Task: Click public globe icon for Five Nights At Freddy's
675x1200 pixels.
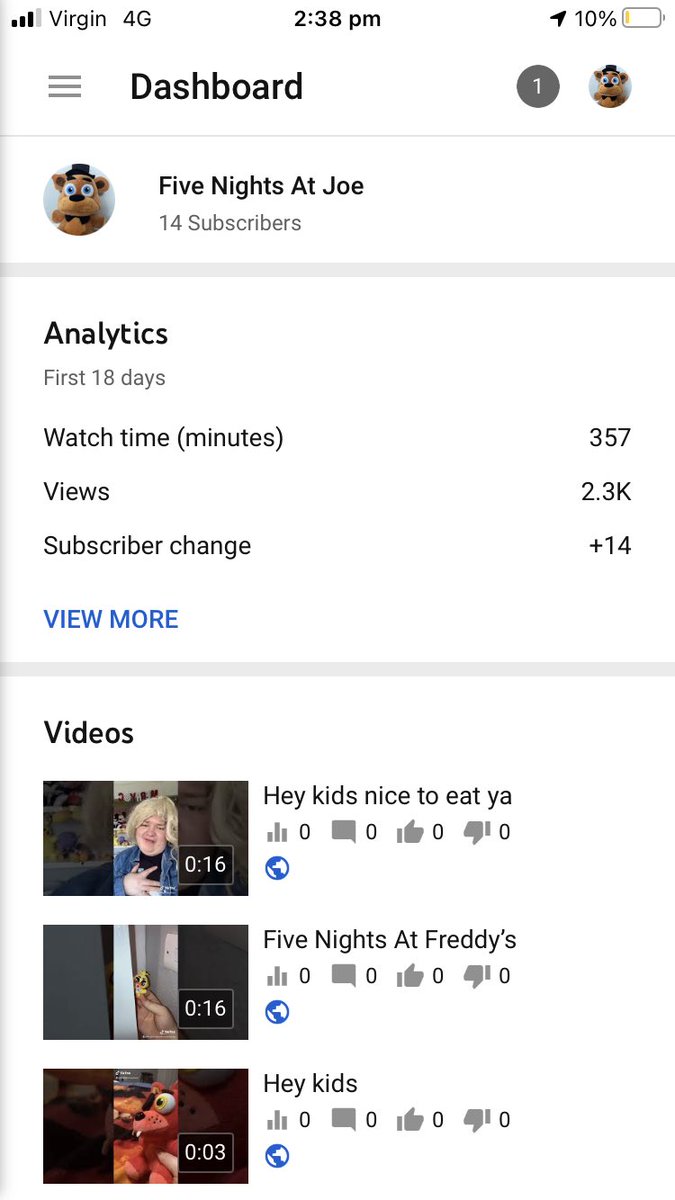Action: [277, 1012]
